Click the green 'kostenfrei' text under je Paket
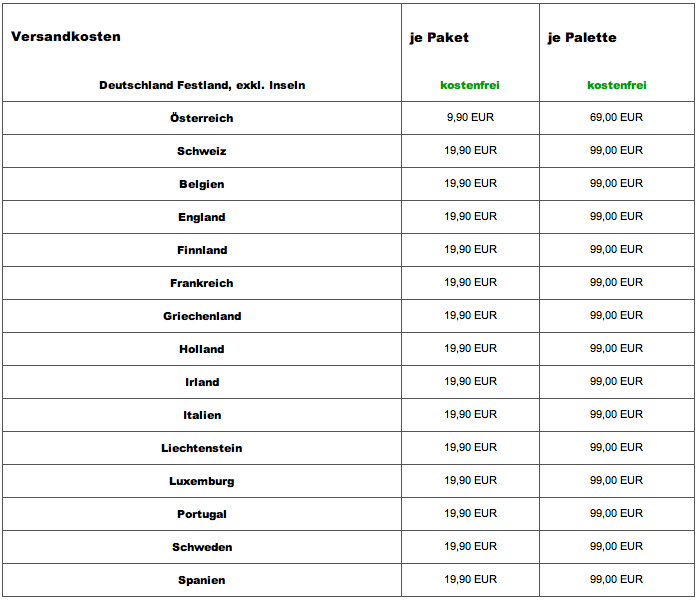 tap(470, 86)
